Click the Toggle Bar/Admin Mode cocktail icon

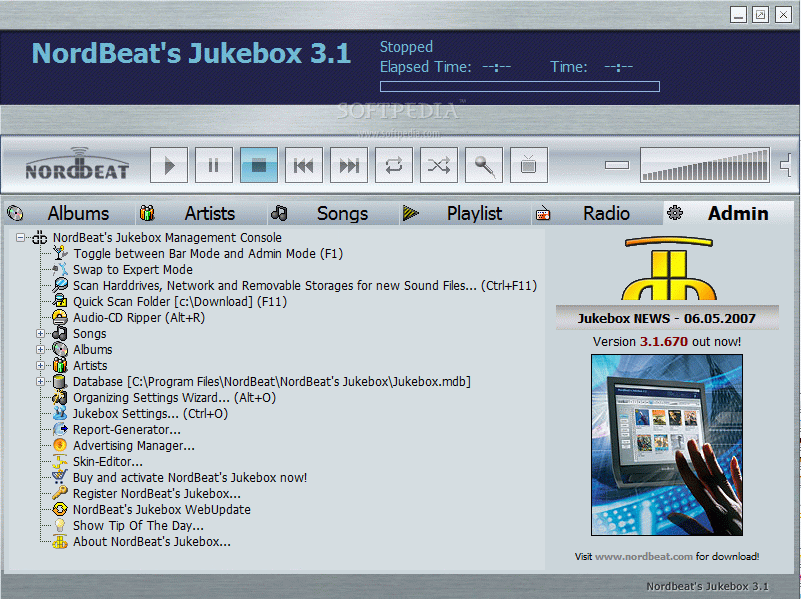[60, 253]
